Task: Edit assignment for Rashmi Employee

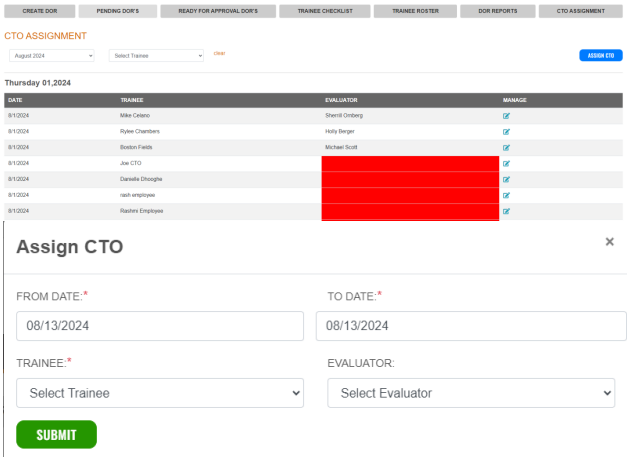Action: pyautogui.click(x=506, y=211)
